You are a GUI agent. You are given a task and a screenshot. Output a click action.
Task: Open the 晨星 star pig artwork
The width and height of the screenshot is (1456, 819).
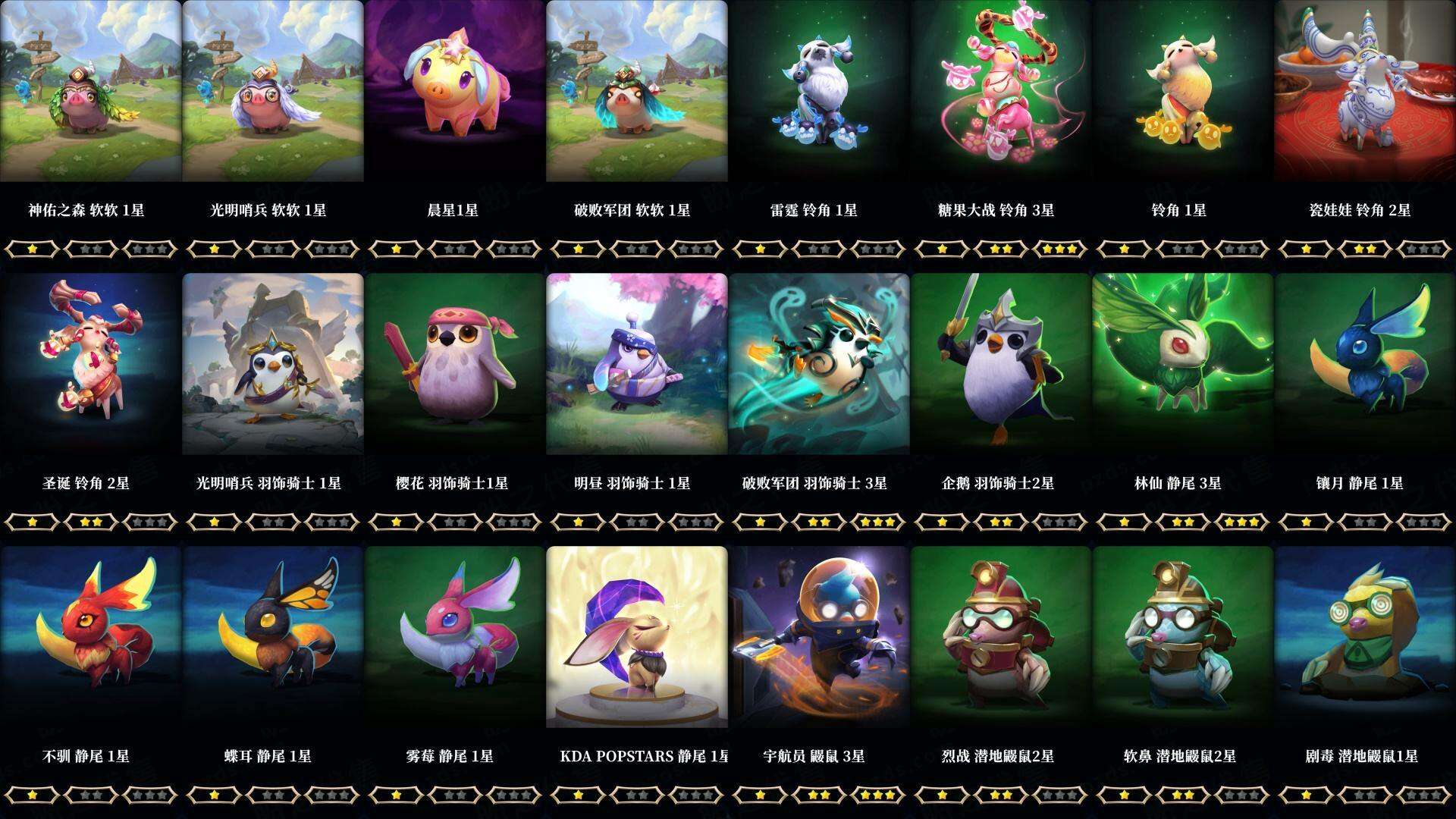click(455, 91)
